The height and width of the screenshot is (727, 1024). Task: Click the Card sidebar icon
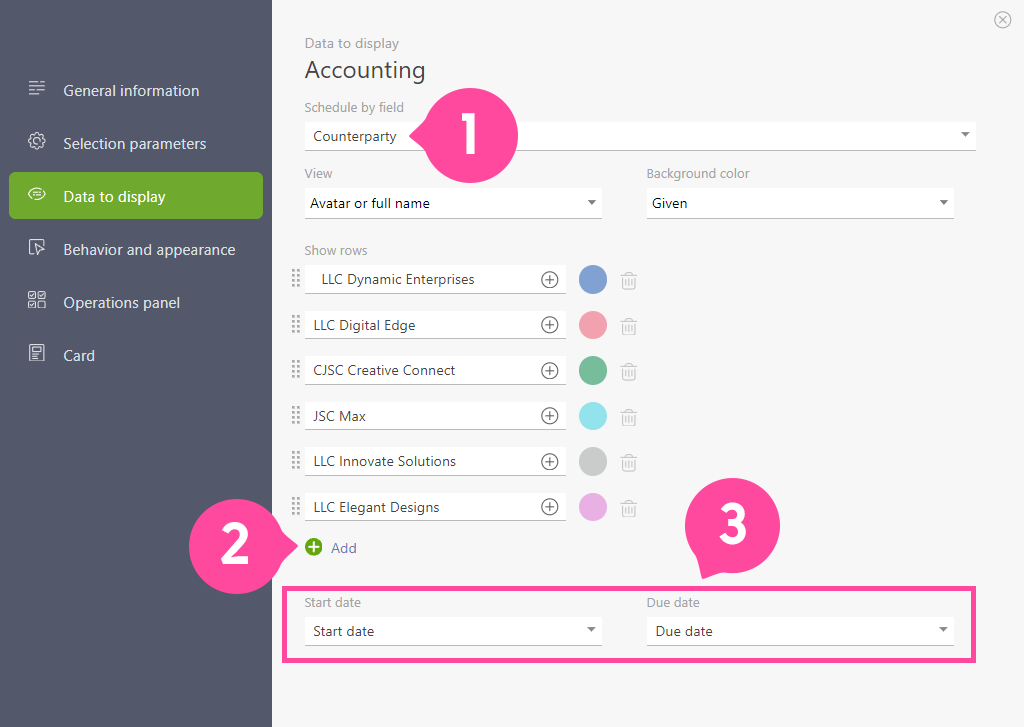click(37, 353)
